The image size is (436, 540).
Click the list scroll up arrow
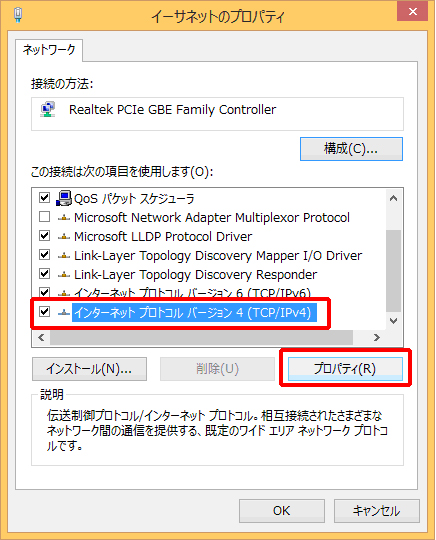pyautogui.click(x=393, y=198)
